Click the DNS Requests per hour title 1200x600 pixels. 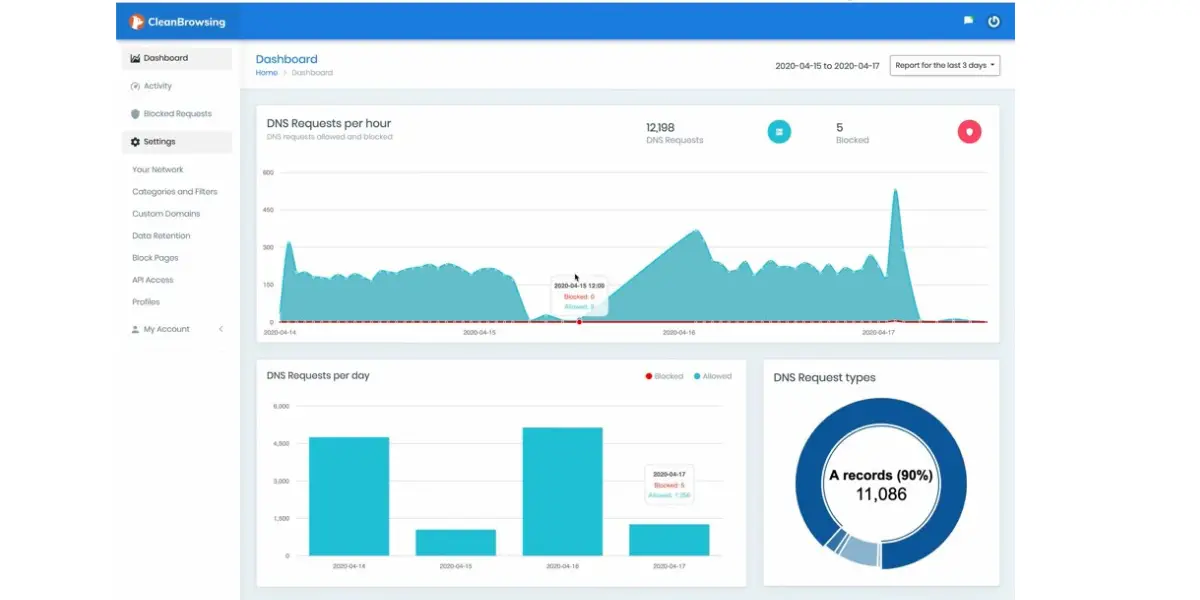click(329, 124)
